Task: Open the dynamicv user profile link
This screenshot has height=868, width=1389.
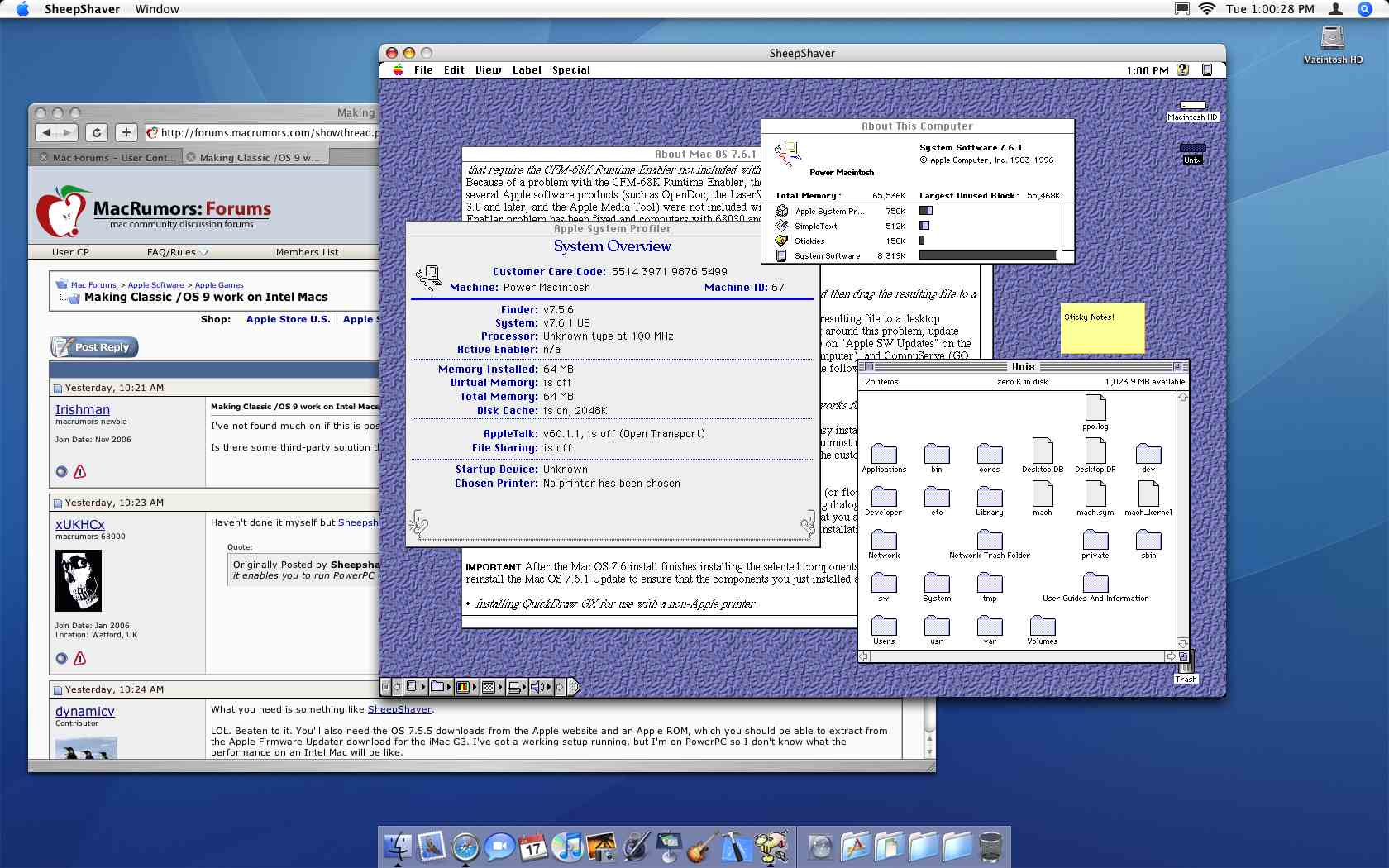Action: (84, 712)
